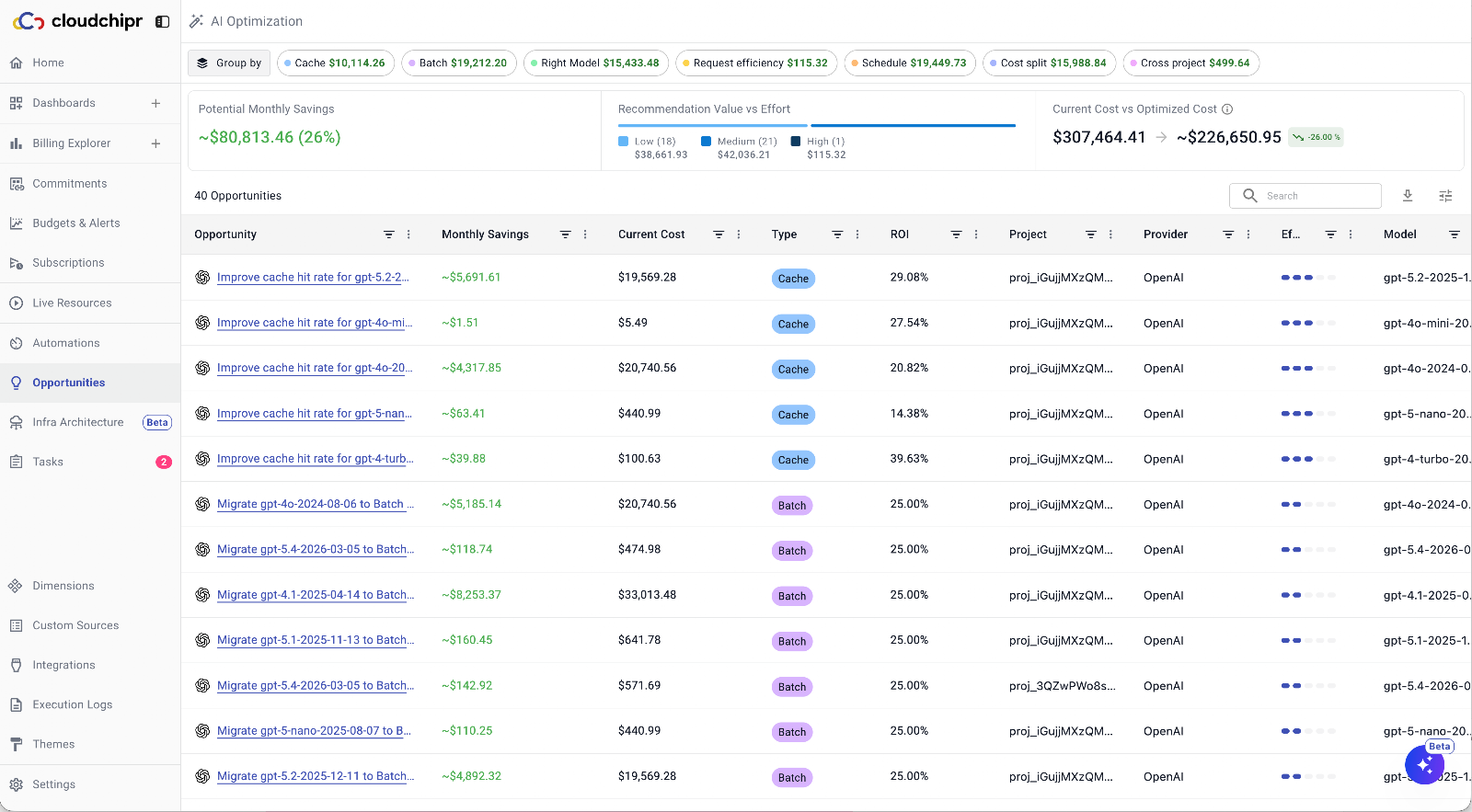Screen dimensions: 1472x812
Task: Open Infra Architecture beta page
Action: (x=90, y=422)
